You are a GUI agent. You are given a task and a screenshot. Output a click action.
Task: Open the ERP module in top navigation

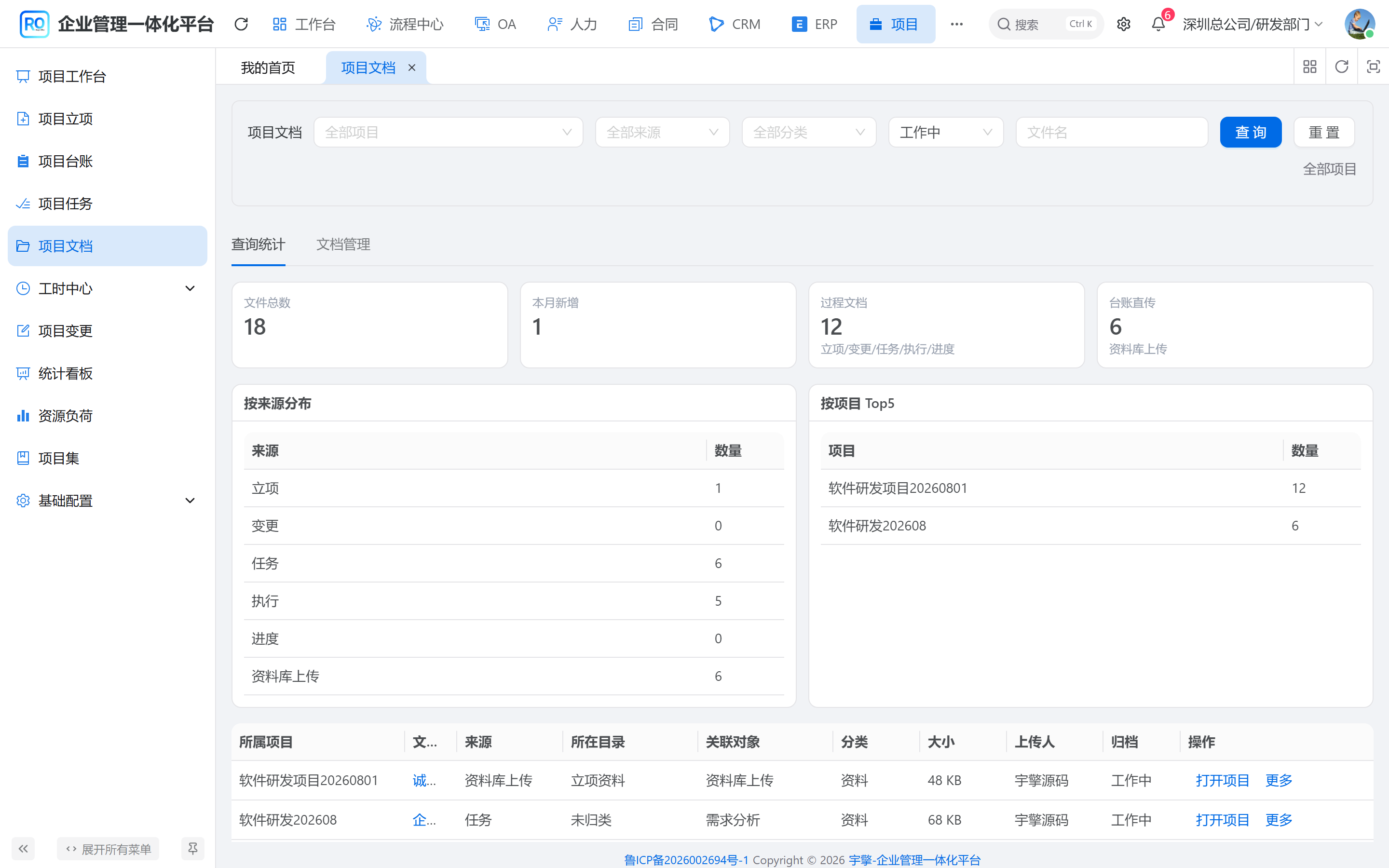click(814, 24)
